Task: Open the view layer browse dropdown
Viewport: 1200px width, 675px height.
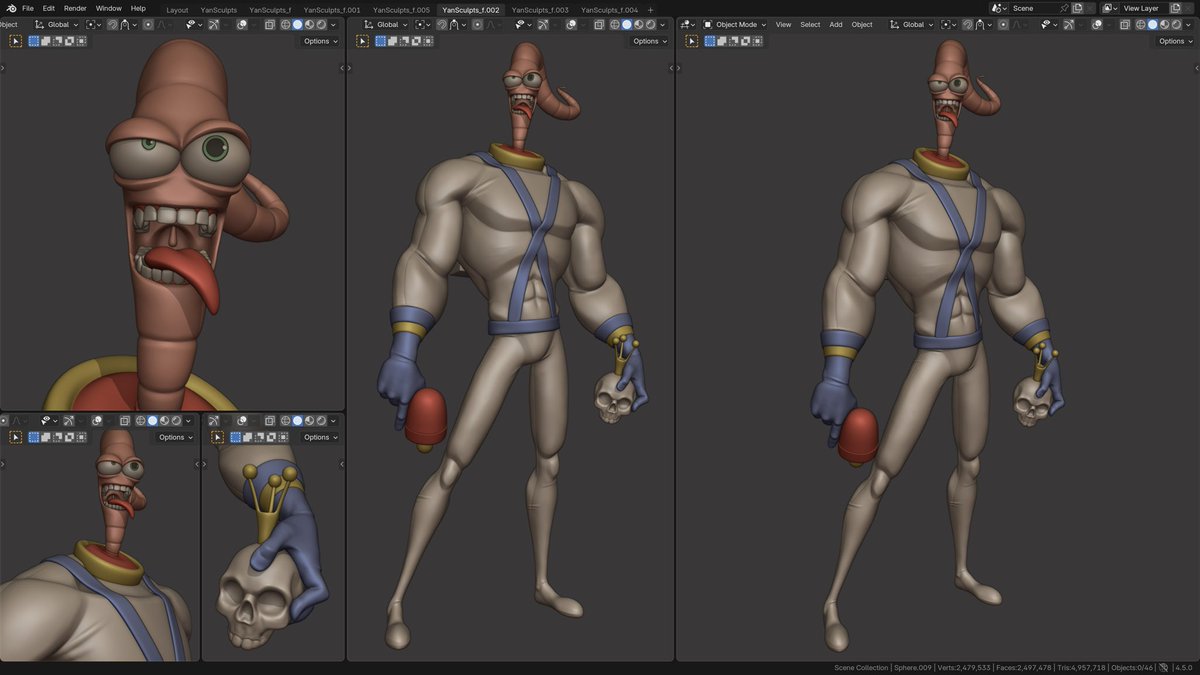Action: (x=1109, y=8)
